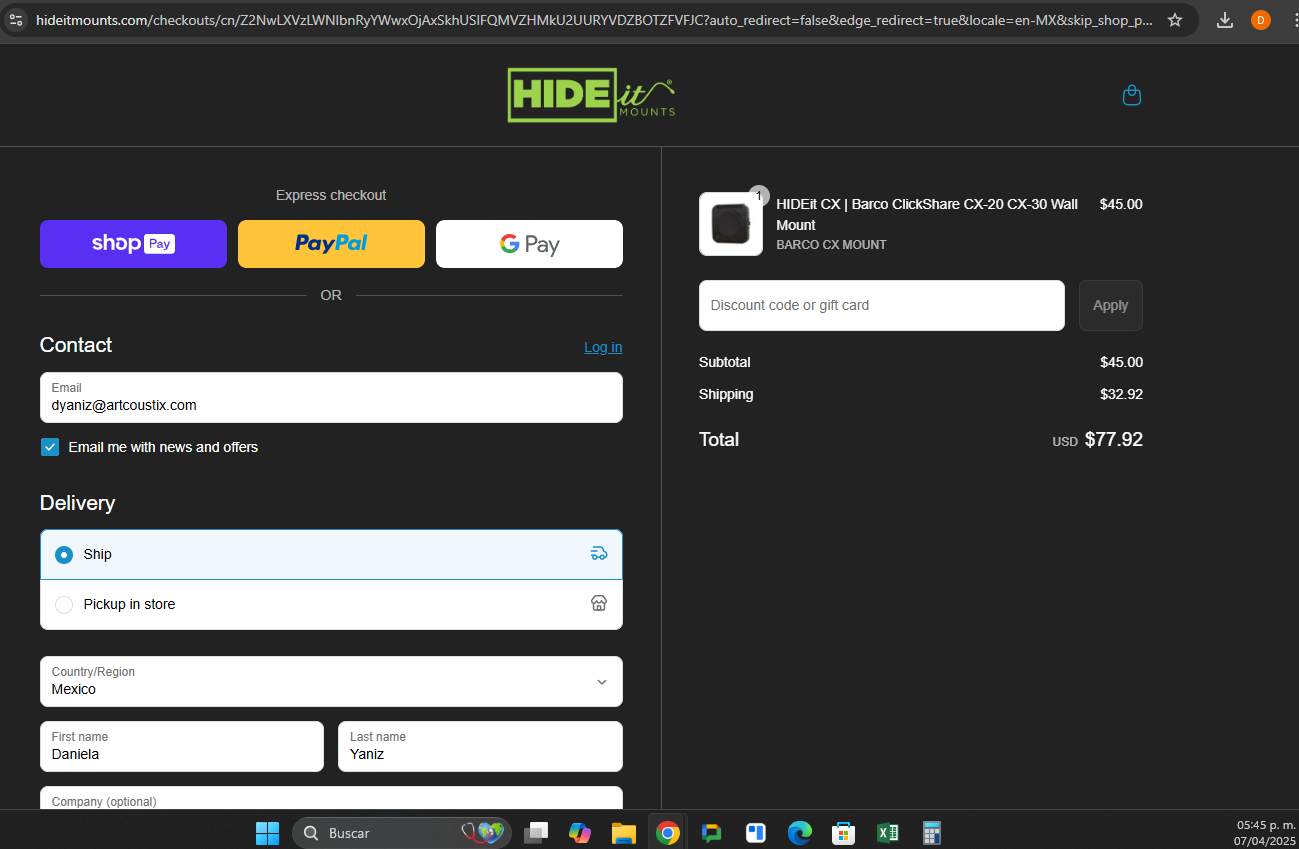The height and width of the screenshot is (849, 1299).
Task: Click the Shipping cost $32.92
Action: [x=1121, y=394]
